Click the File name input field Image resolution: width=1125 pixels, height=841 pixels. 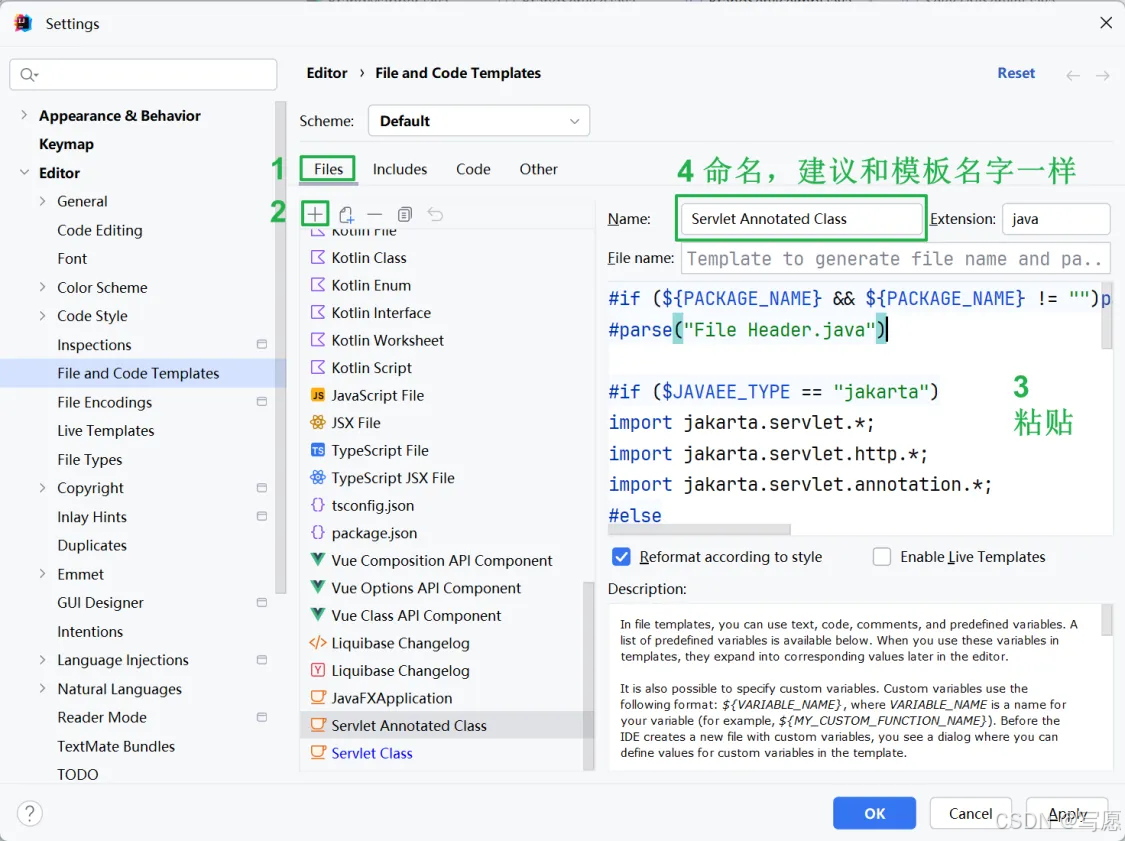pos(895,258)
